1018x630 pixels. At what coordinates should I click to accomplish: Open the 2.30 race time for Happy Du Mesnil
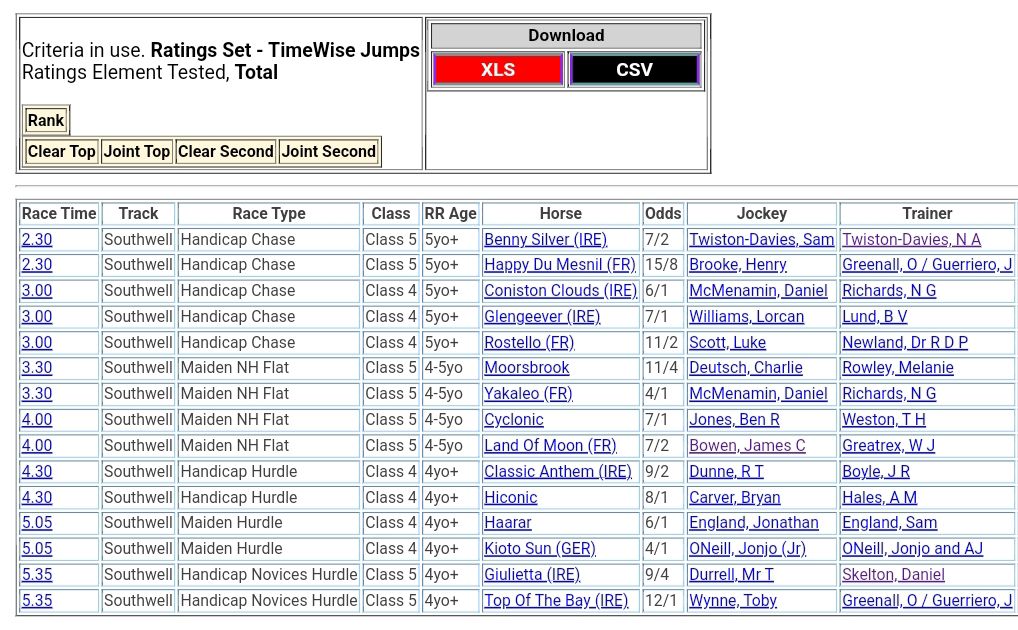(37, 265)
